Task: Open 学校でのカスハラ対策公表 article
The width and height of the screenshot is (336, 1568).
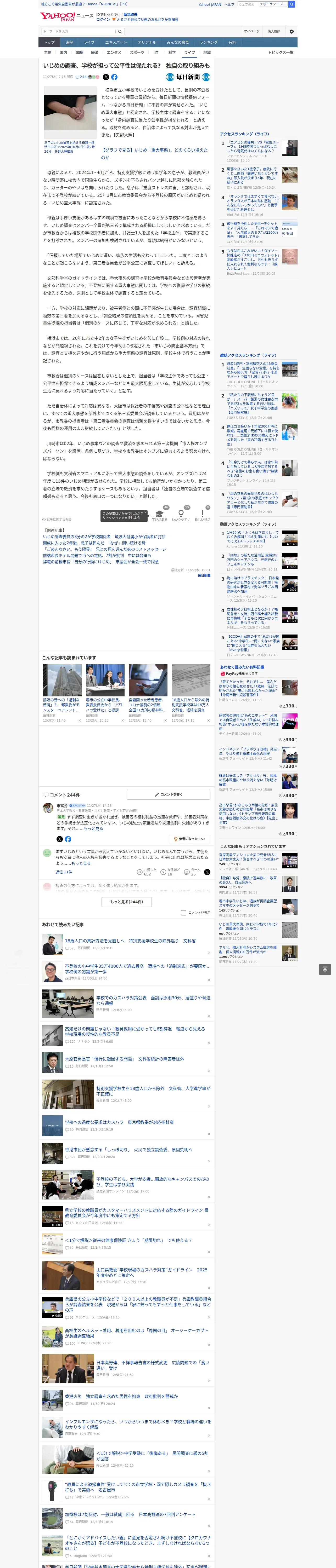Action: 153,1000
